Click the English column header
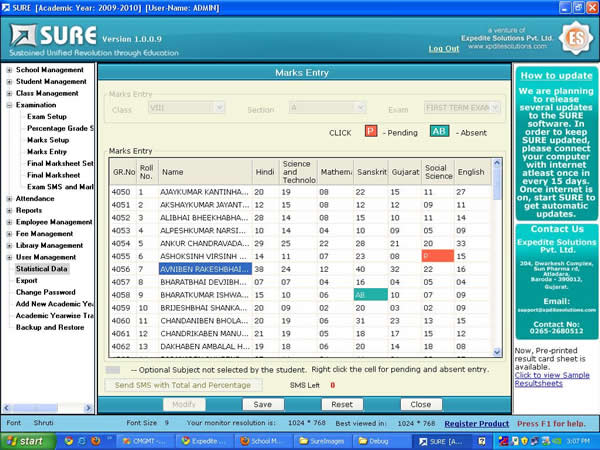Image resolution: width=600 pixels, height=450 pixels. pos(472,172)
